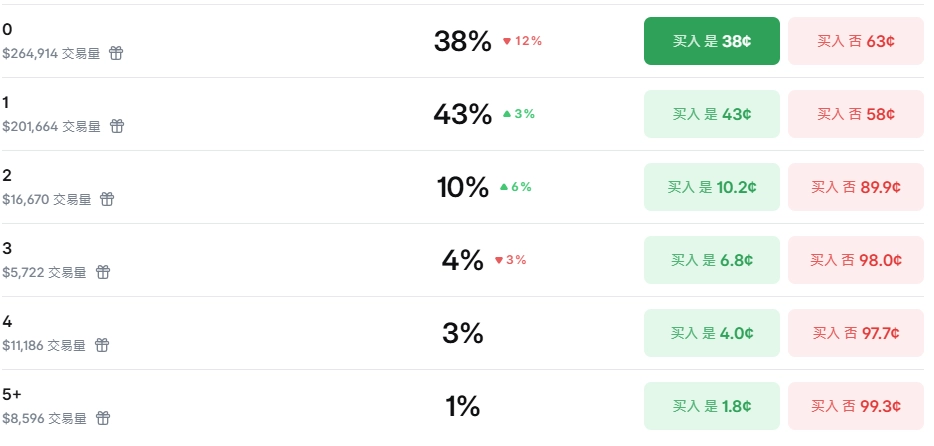
Task: Click the gift icon beside $201,664 volume
Action: pyautogui.click(x=117, y=126)
